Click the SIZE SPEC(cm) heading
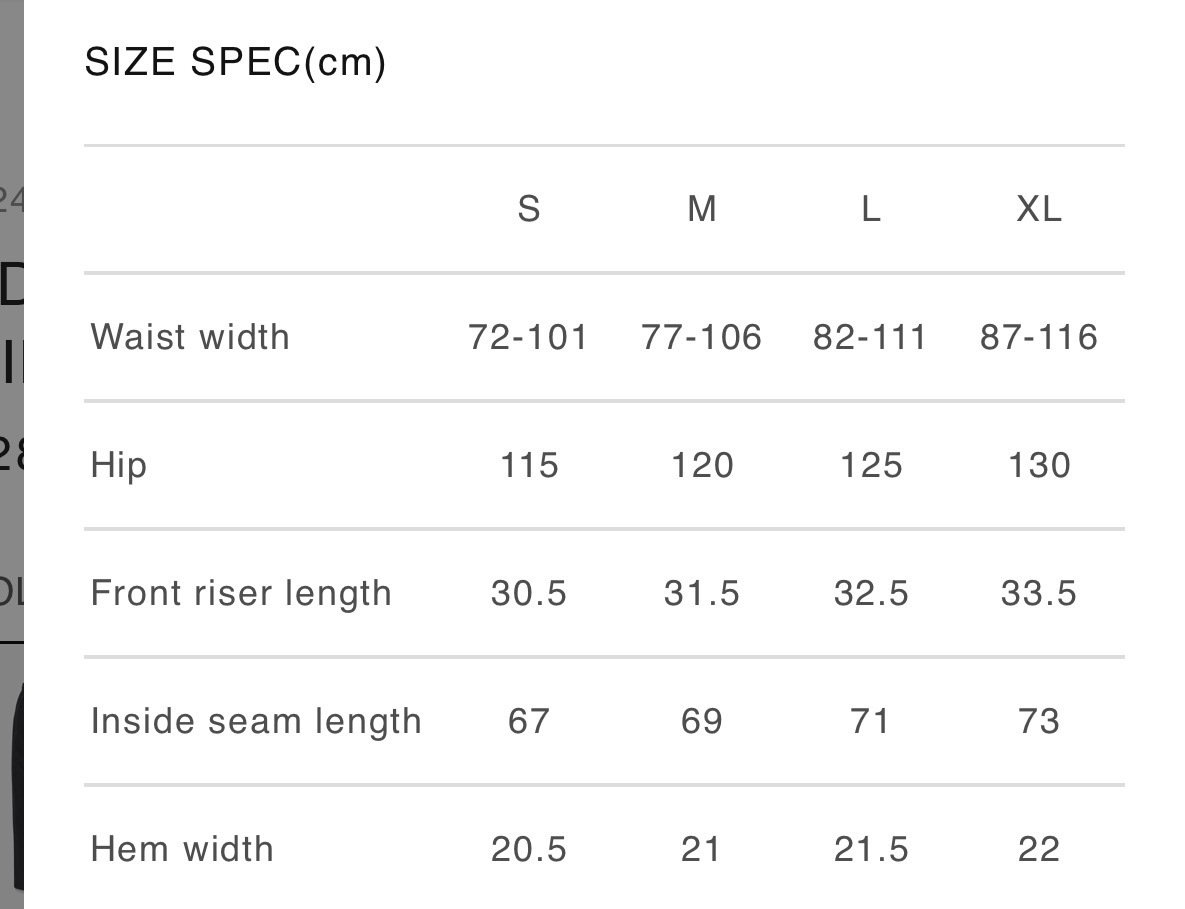The image size is (1185, 909). coord(235,63)
